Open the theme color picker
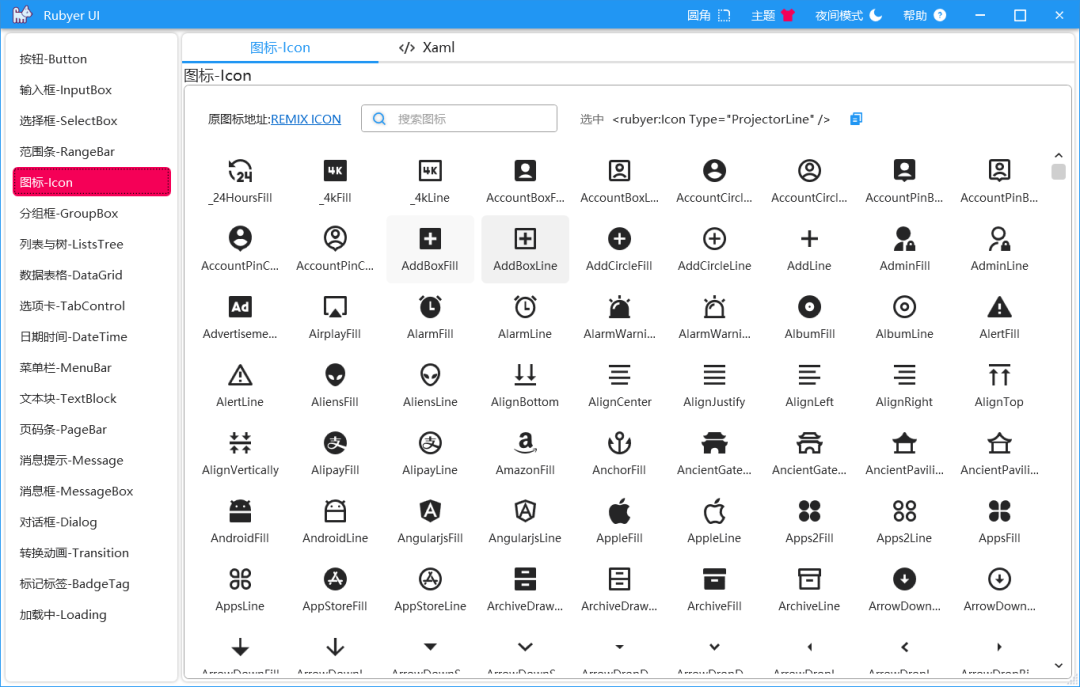Screen dimensions: 1080x687 click(x=773, y=15)
